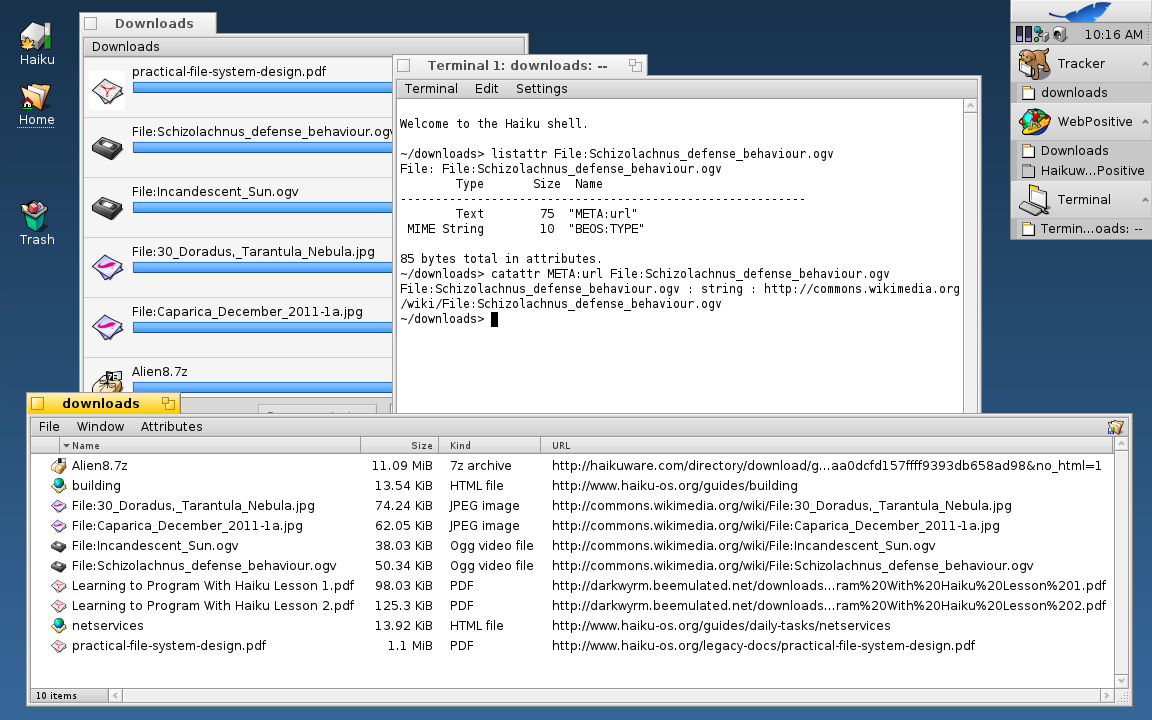Click progress bar of File:Incandescent_Sun.ogv download
The width and height of the screenshot is (1152, 720).
262,208
